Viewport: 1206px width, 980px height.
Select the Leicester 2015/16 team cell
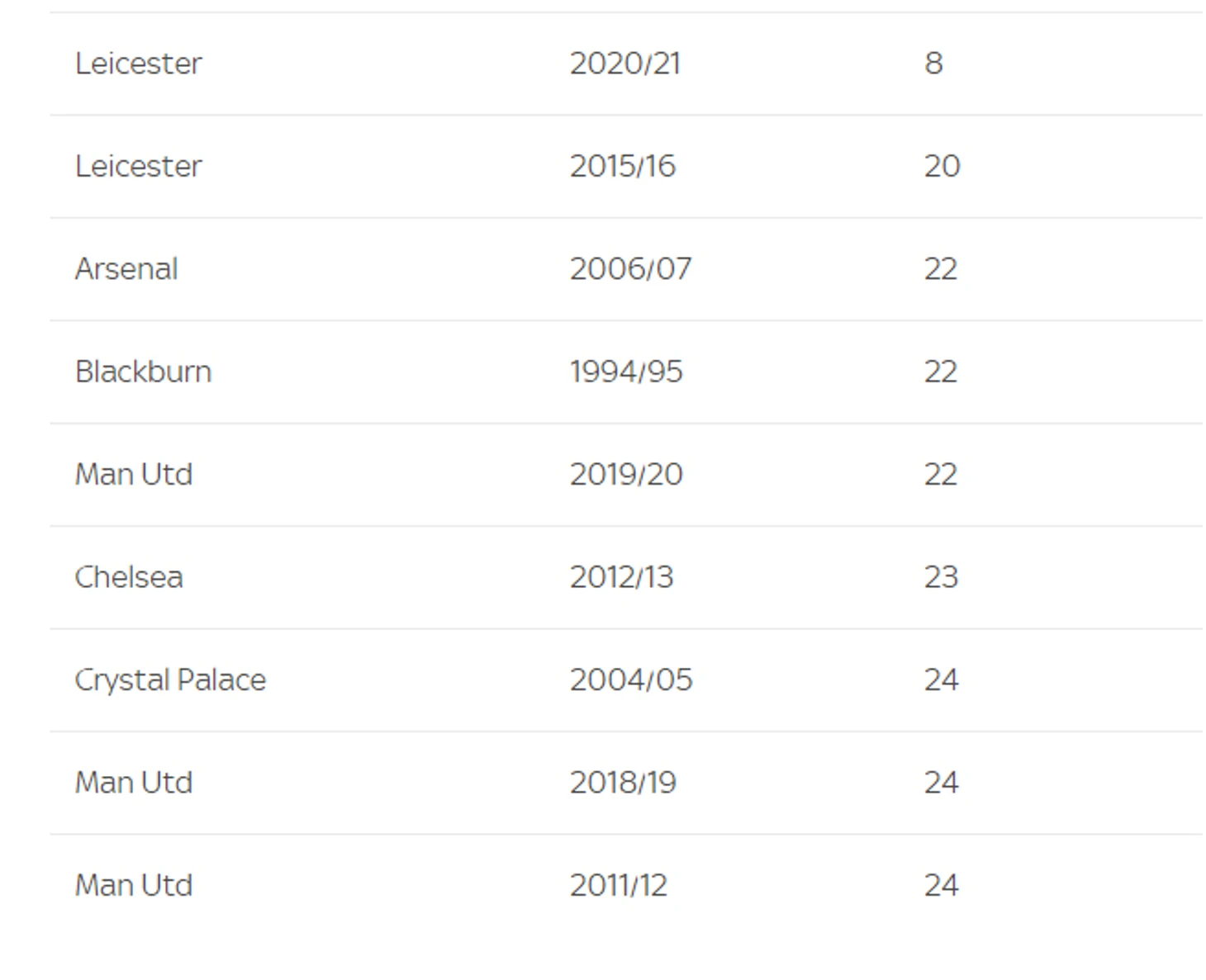pyautogui.click(x=139, y=166)
